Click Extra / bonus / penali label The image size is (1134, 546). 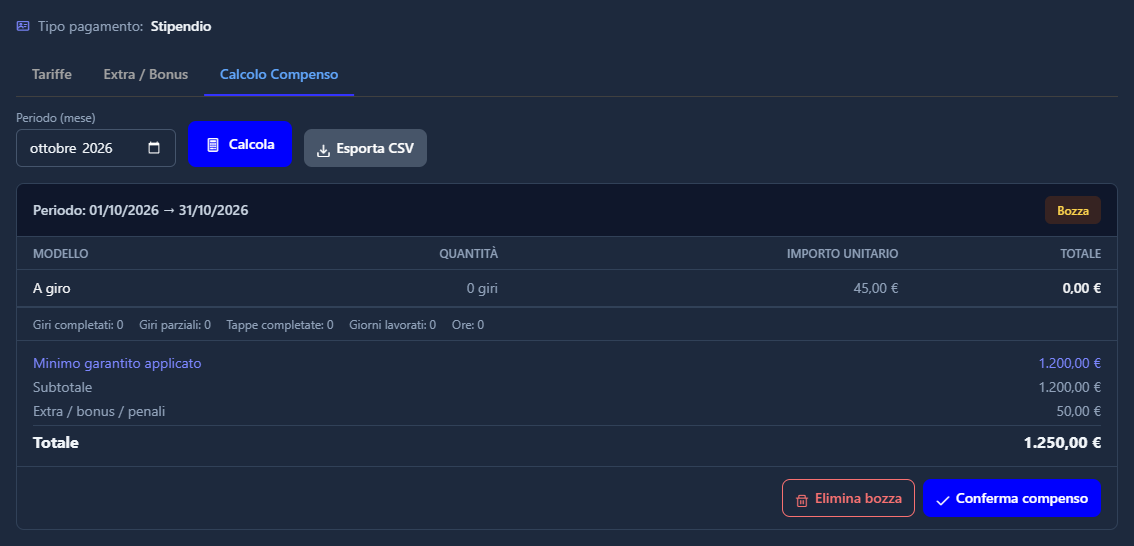pyautogui.click(x=99, y=411)
